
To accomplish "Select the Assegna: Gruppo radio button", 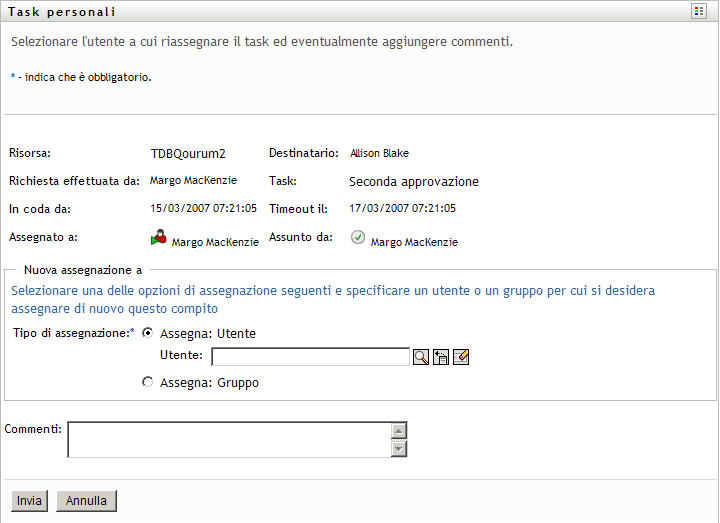I will click(148, 381).
